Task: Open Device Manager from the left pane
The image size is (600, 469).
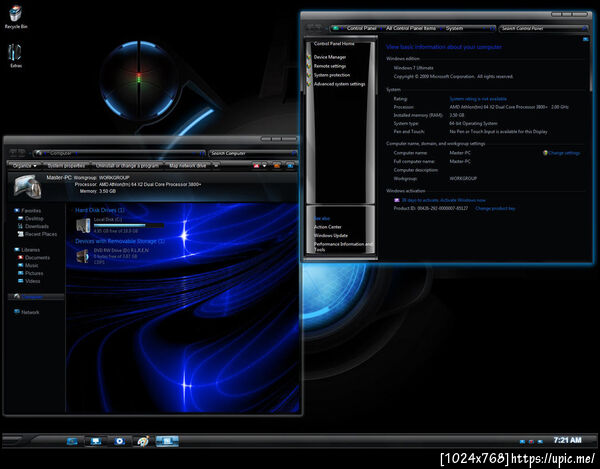Action: pyautogui.click(x=330, y=57)
